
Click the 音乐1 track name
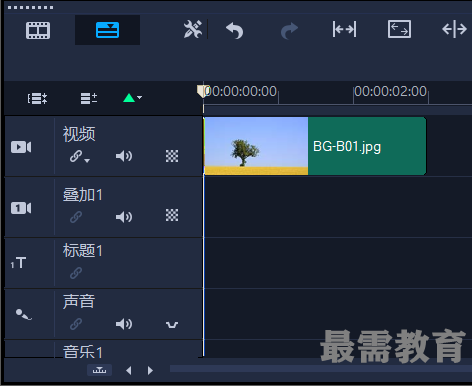pos(83,351)
